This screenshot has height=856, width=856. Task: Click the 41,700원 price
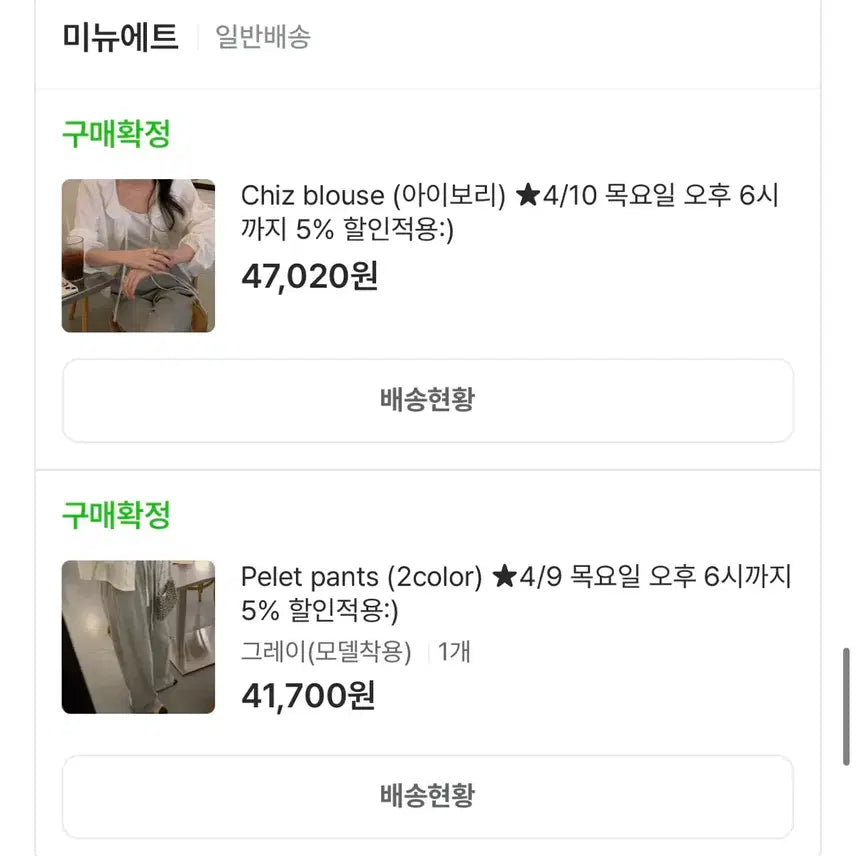point(308,694)
